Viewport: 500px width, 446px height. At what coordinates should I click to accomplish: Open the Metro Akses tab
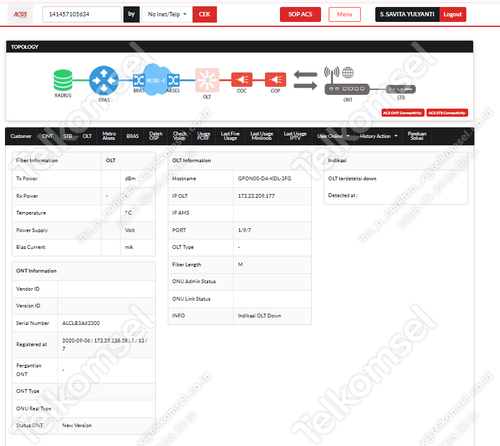tap(109, 136)
